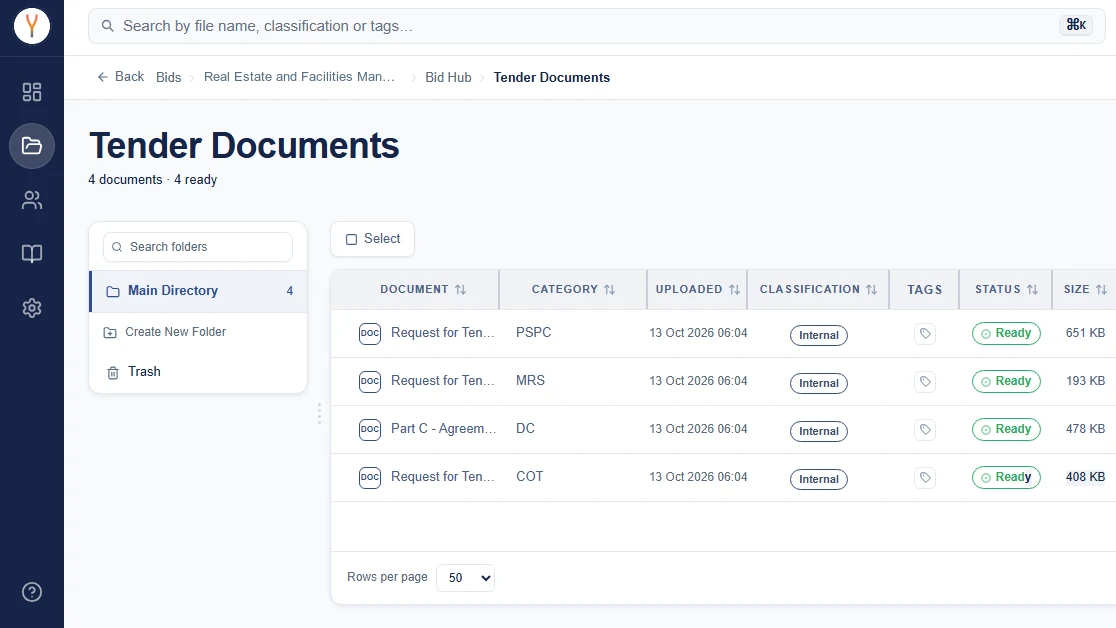Click Internal badge in PSPC row
Image resolution: width=1116 pixels, height=628 pixels.
coord(818,335)
